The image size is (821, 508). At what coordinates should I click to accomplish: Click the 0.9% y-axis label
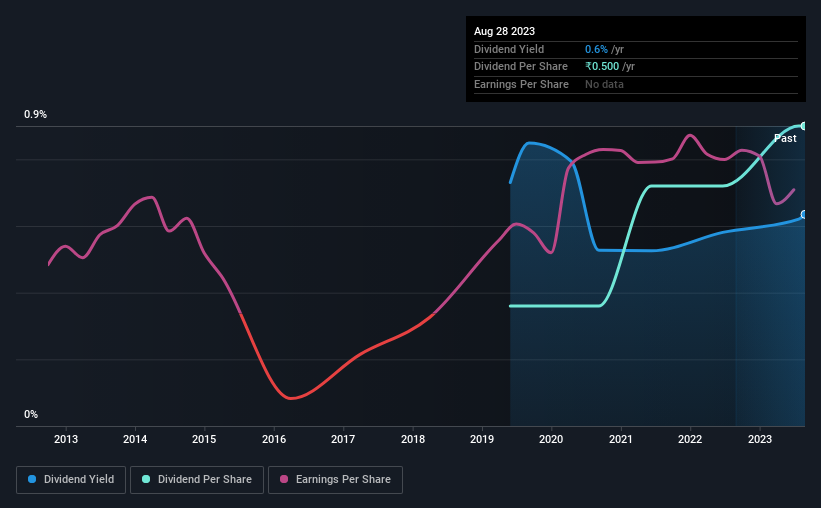(x=35, y=114)
